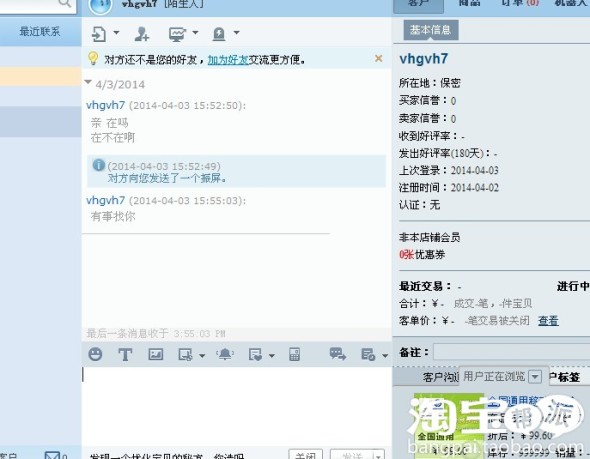Click the chat history speech bubble icon
This screenshot has width=590, height=459.
coord(338,354)
